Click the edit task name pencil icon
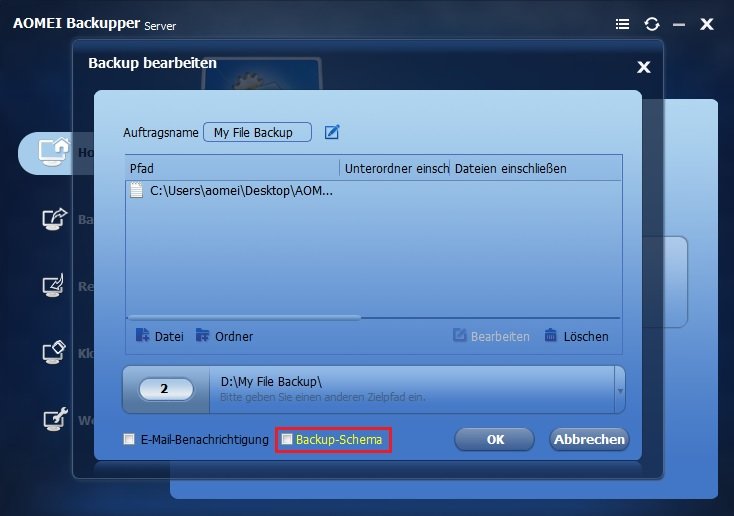The image size is (734, 516). [332, 132]
